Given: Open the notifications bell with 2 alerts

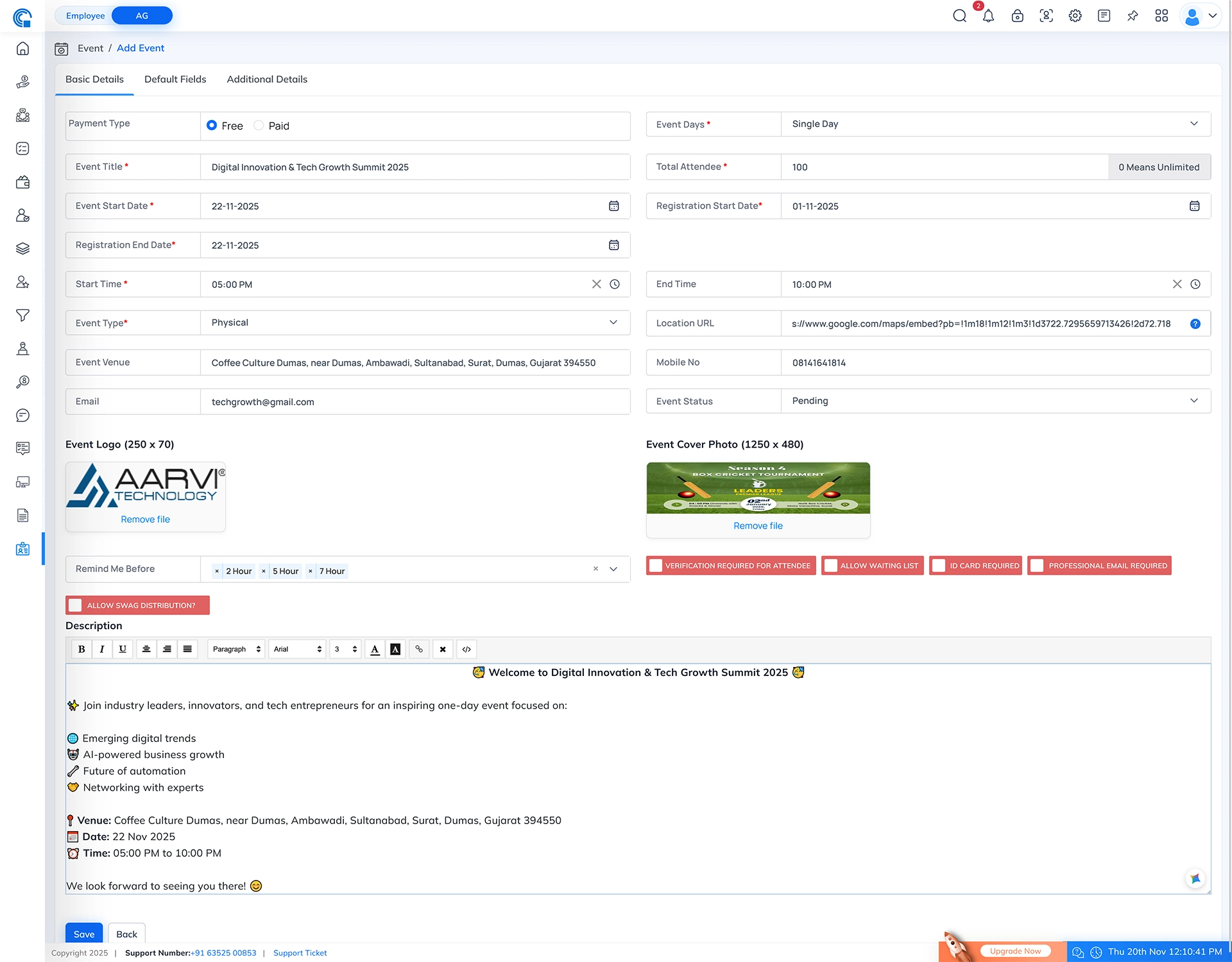Looking at the screenshot, I should pyautogui.click(x=988, y=15).
